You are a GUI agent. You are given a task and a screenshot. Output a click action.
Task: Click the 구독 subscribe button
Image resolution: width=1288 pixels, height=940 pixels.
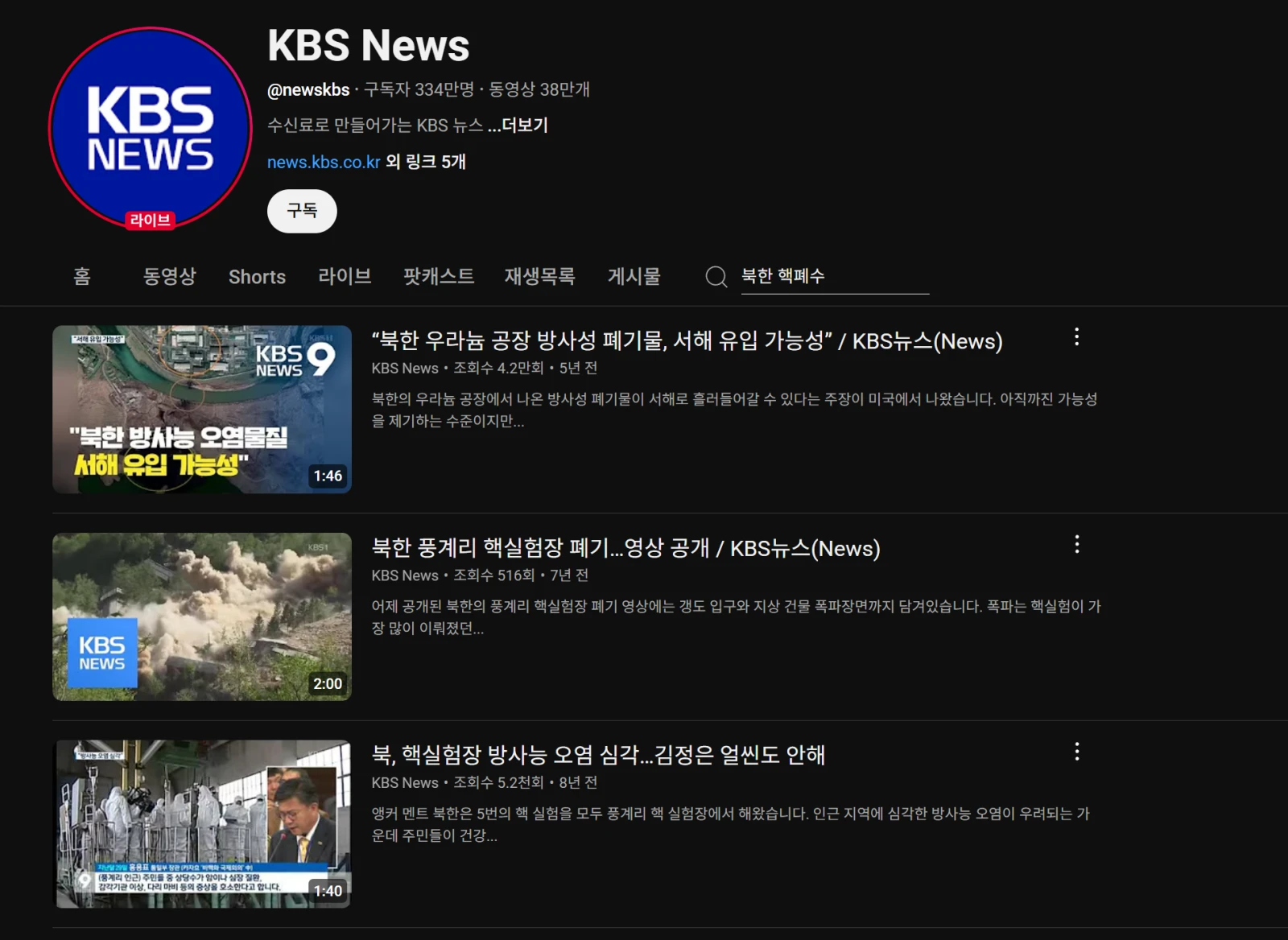[x=302, y=211]
